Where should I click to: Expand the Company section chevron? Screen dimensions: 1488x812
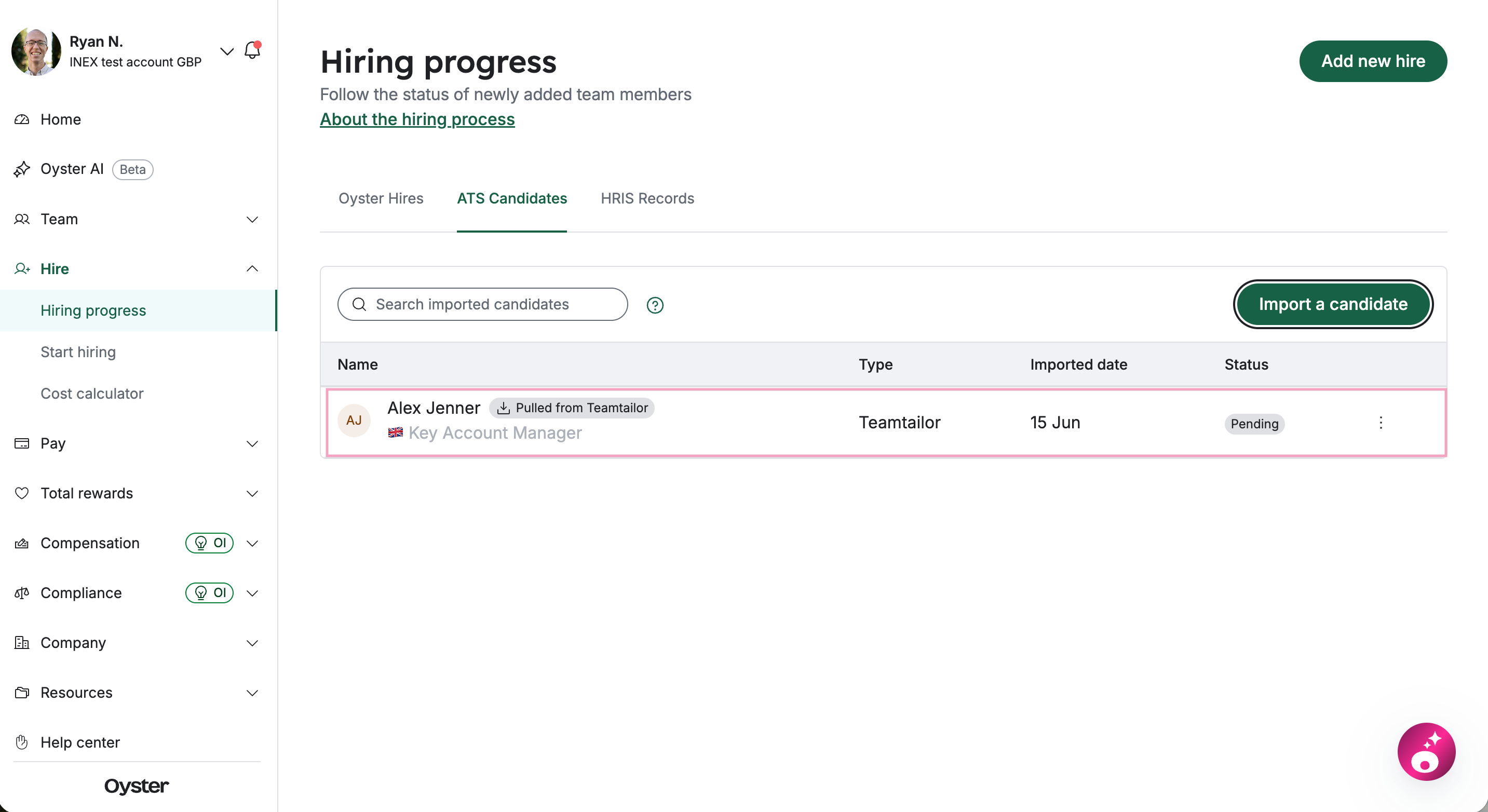pos(252,643)
